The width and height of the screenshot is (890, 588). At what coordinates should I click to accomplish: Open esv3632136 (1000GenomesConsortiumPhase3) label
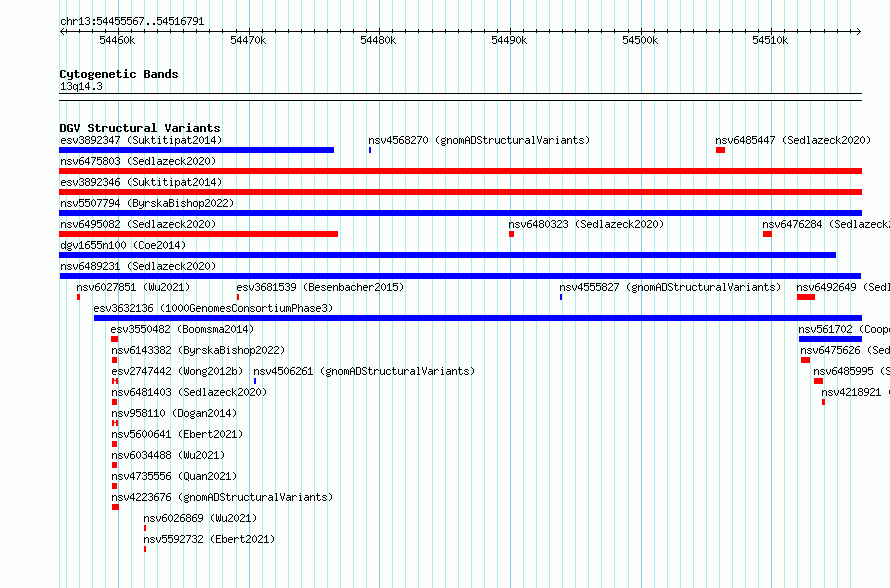point(213,308)
